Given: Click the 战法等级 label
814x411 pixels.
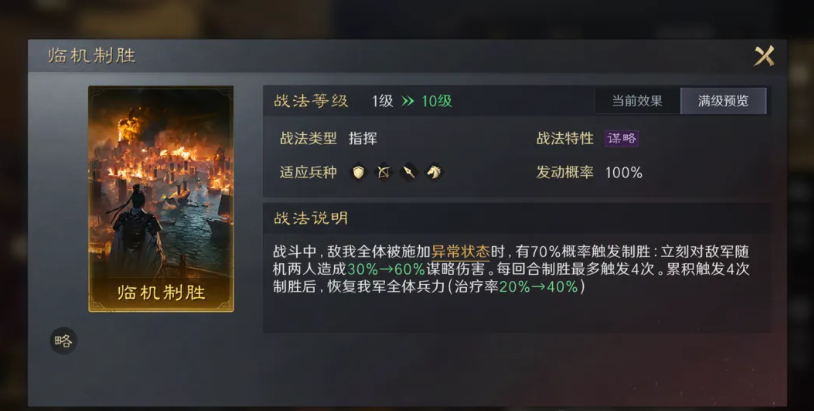Looking at the screenshot, I should [x=311, y=101].
